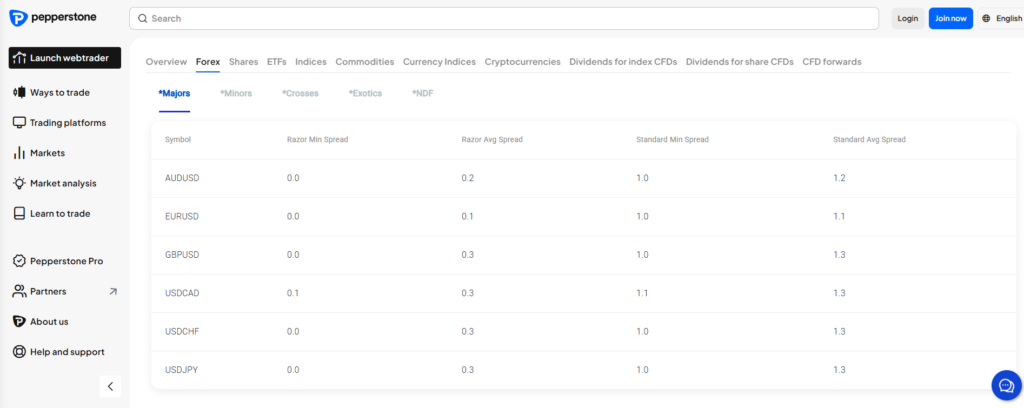
Task: Click the Help and support lifebuoy icon
Action: point(19,352)
